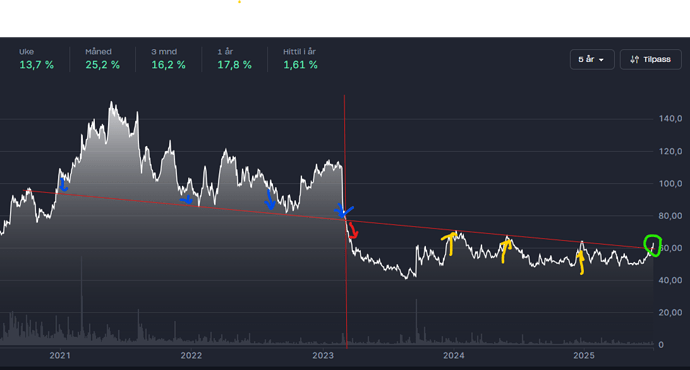Click the red arrow annotation under the trendline

353,231
